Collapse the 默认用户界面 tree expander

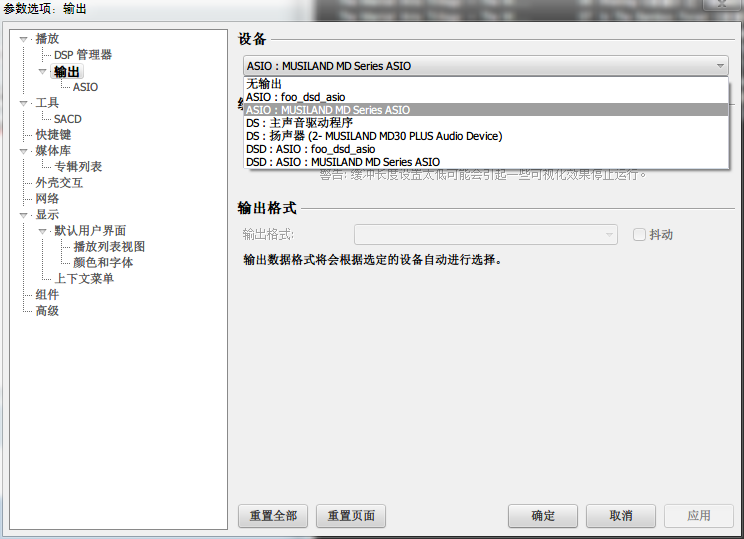coord(43,231)
